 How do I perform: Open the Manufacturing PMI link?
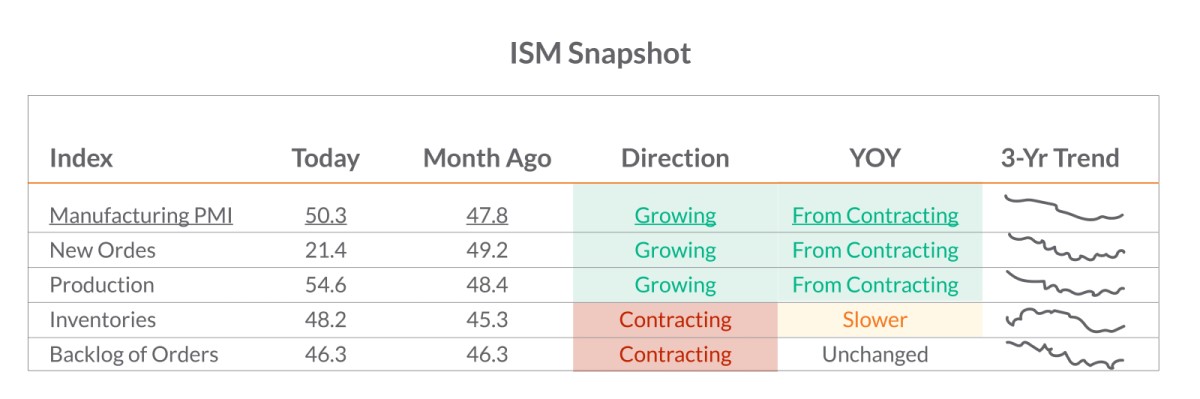point(141,215)
